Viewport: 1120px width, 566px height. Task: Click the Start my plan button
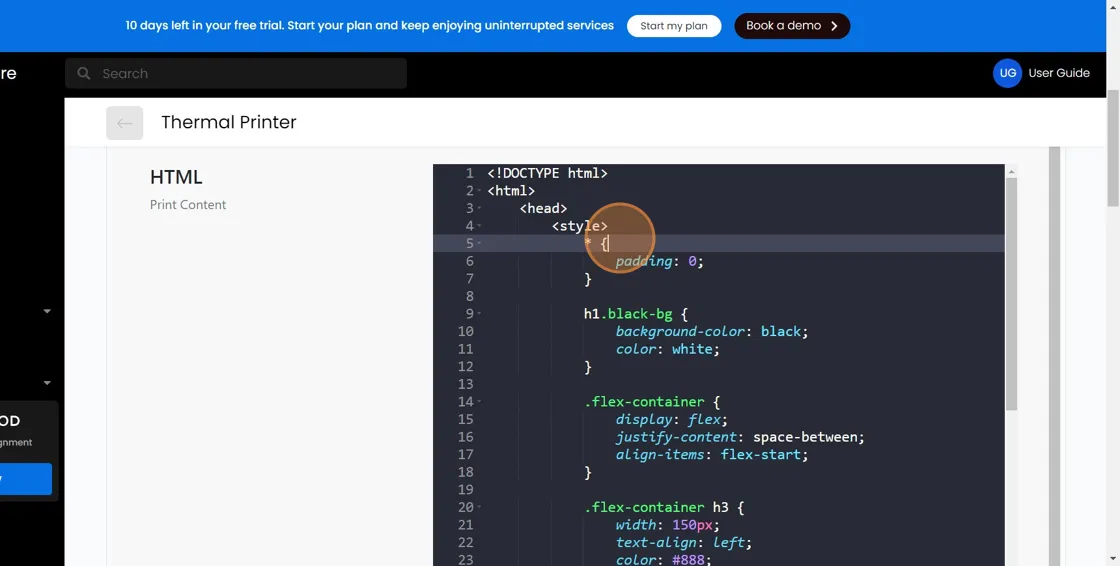[x=674, y=26]
